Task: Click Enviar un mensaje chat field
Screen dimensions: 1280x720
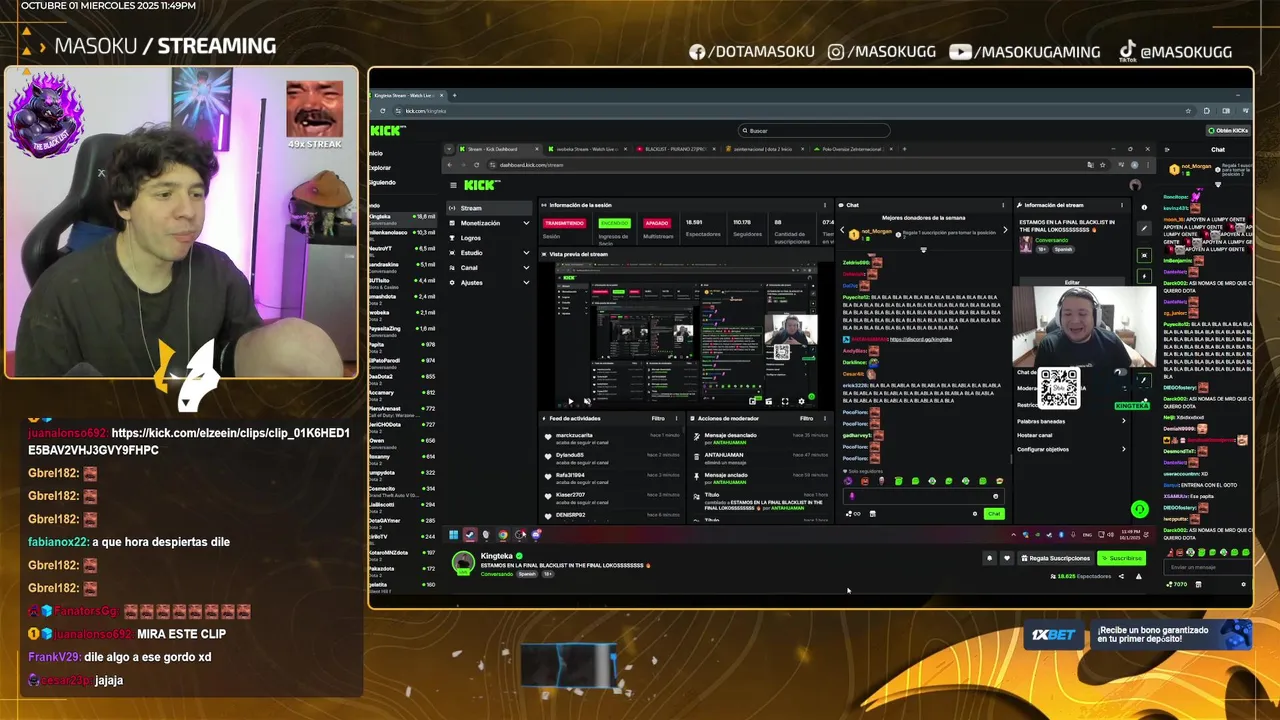Action: point(1208,567)
